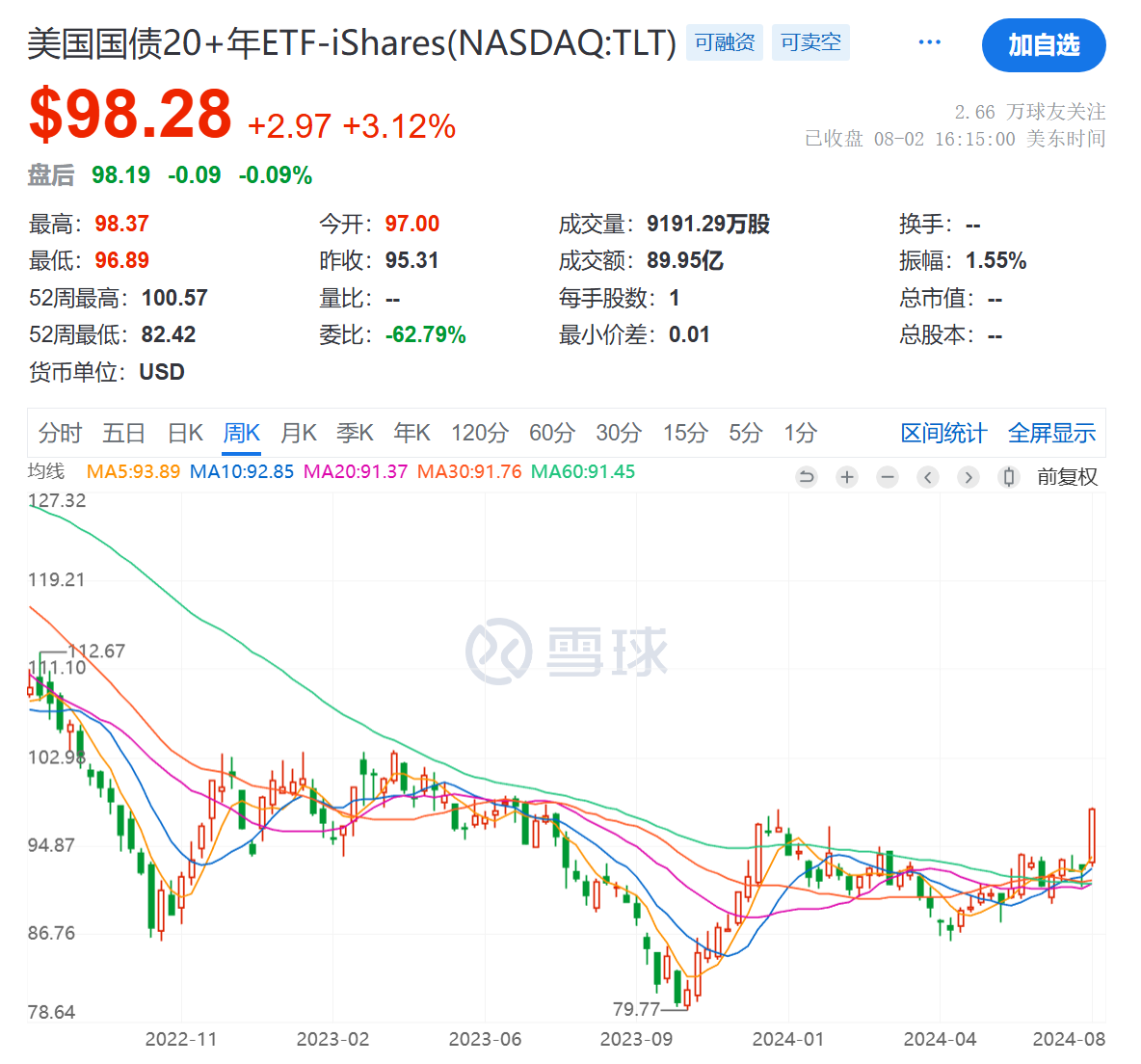
Task: Switch to the 120分 tab
Action: coord(480,434)
